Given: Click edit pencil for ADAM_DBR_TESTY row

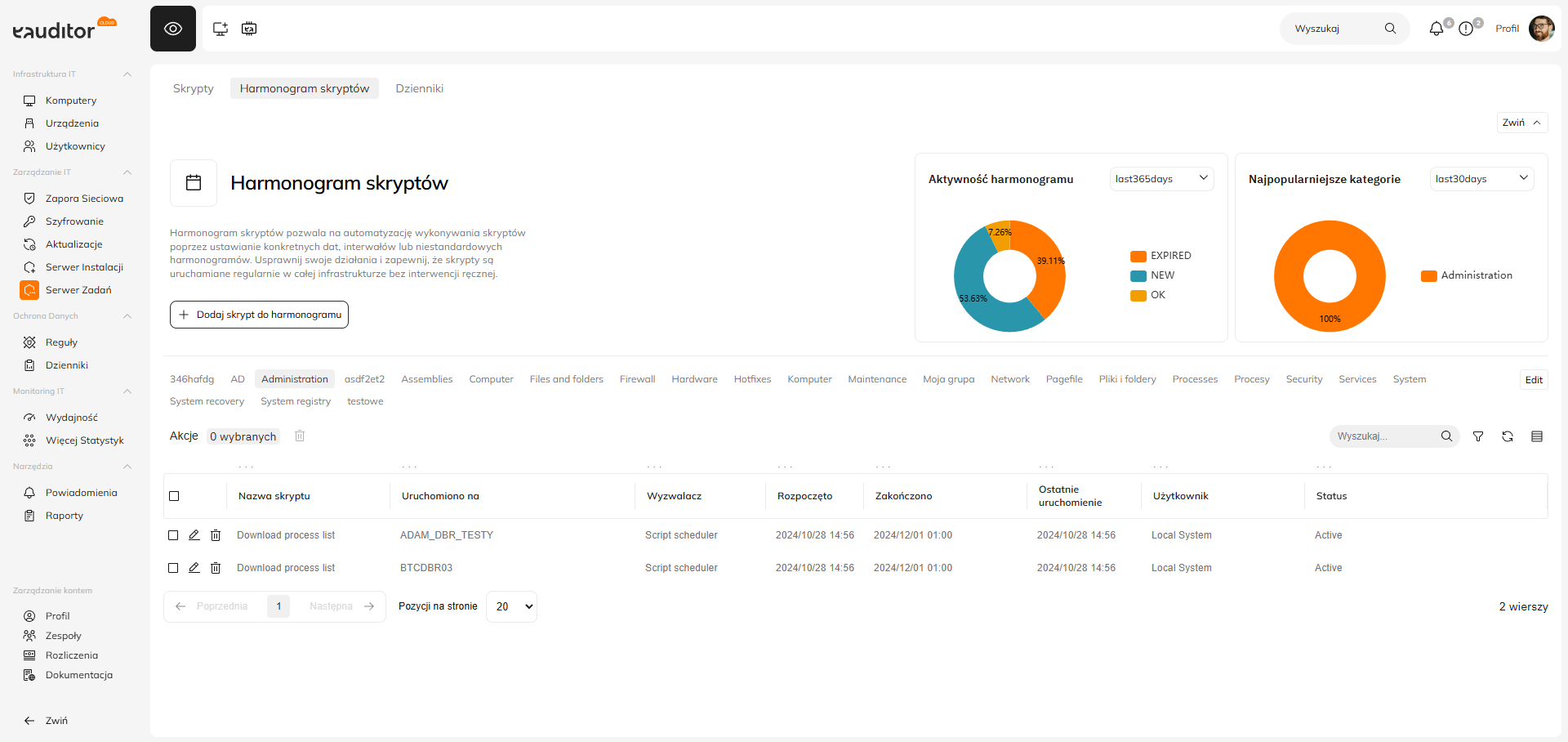Looking at the screenshot, I should point(194,535).
